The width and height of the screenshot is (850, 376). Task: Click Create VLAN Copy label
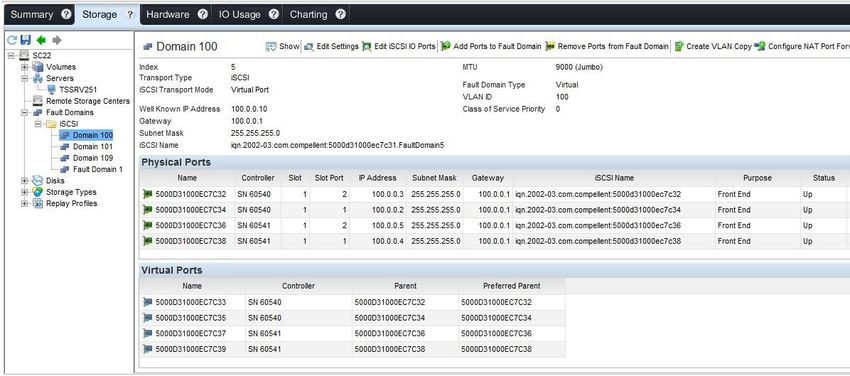tap(719, 47)
